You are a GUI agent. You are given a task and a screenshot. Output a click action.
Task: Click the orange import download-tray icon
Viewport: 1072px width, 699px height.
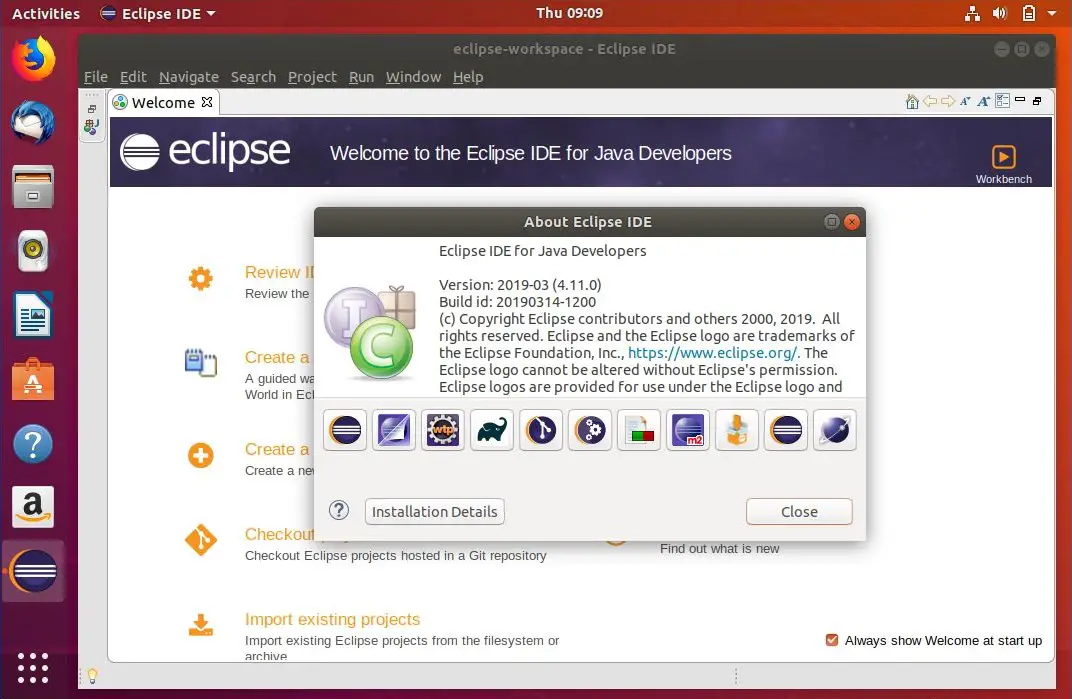click(200, 625)
